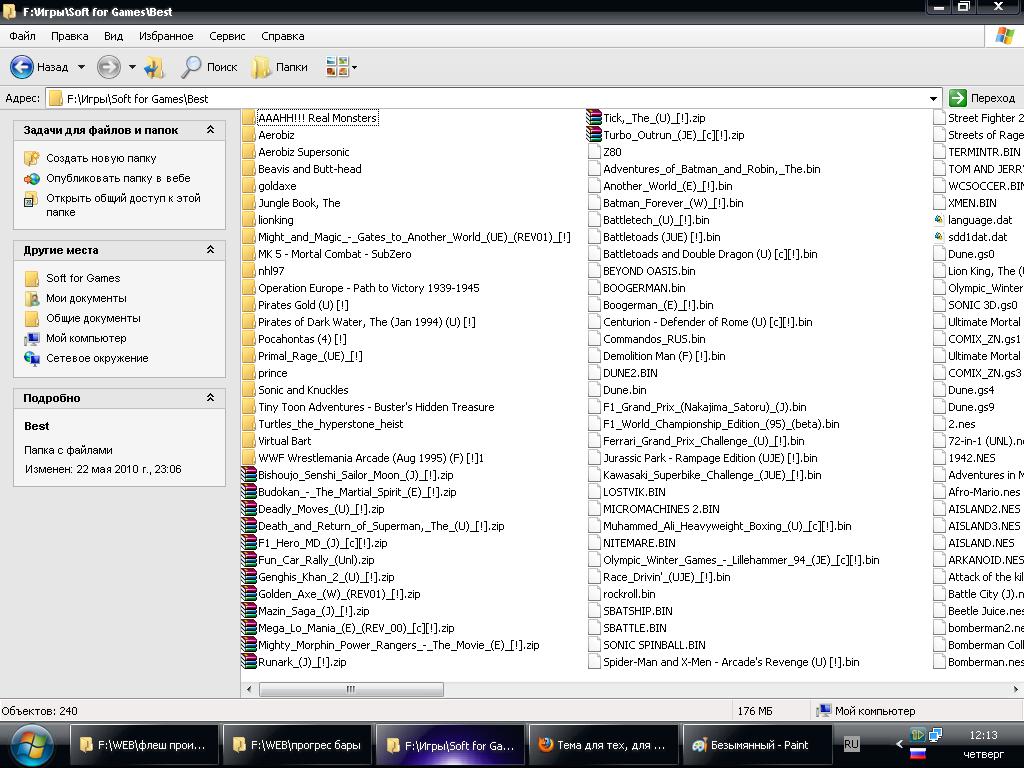This screenshot has width=1024, height=768.
Task: Click the scrollbar left arrow
Action: click(249, 689)
